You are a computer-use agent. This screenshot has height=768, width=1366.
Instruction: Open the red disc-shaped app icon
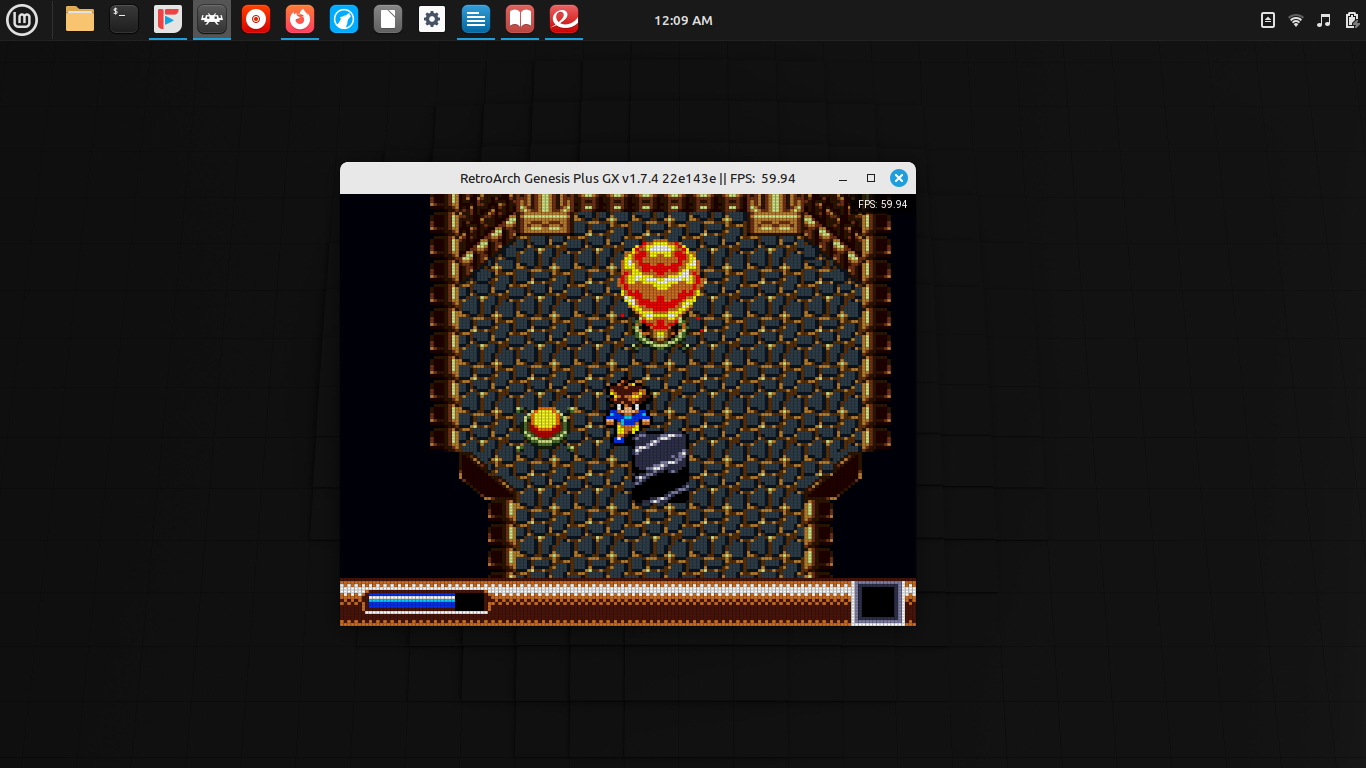(x=256, y=19)
